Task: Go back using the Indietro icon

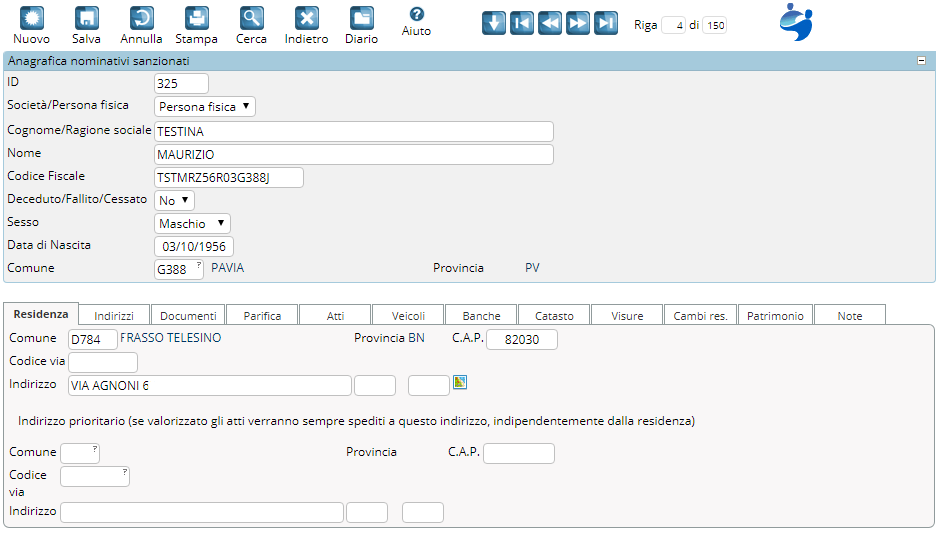Action: tap(307, 19)
